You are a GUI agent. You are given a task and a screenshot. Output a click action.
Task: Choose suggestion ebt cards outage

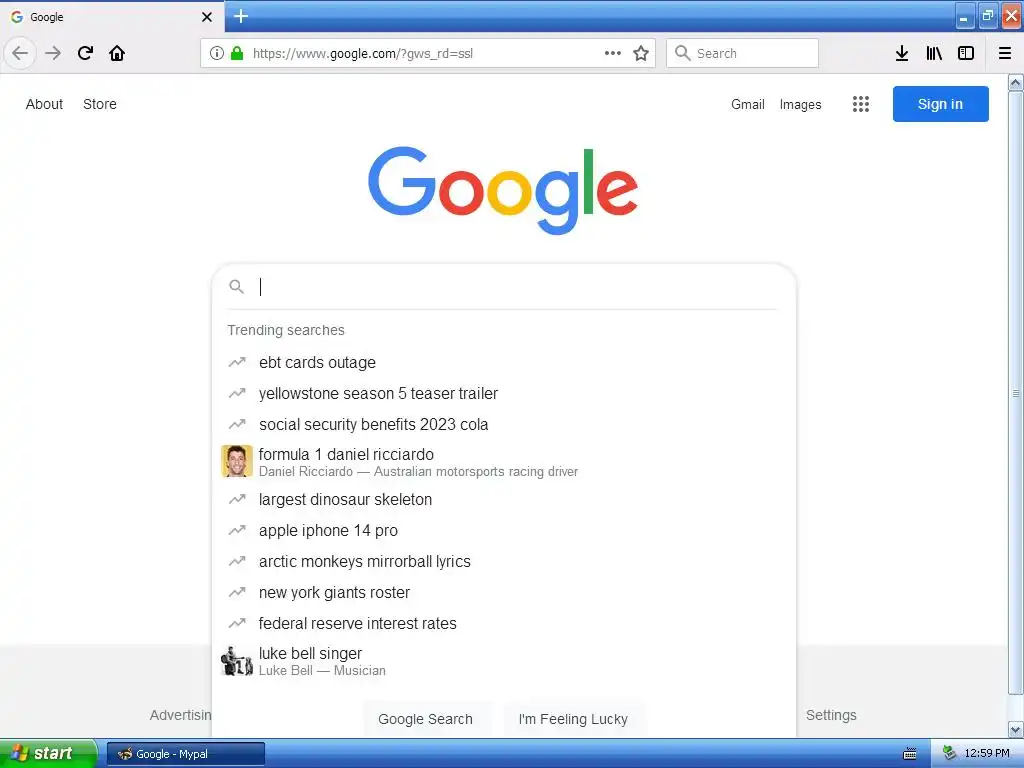coord(504,362)
